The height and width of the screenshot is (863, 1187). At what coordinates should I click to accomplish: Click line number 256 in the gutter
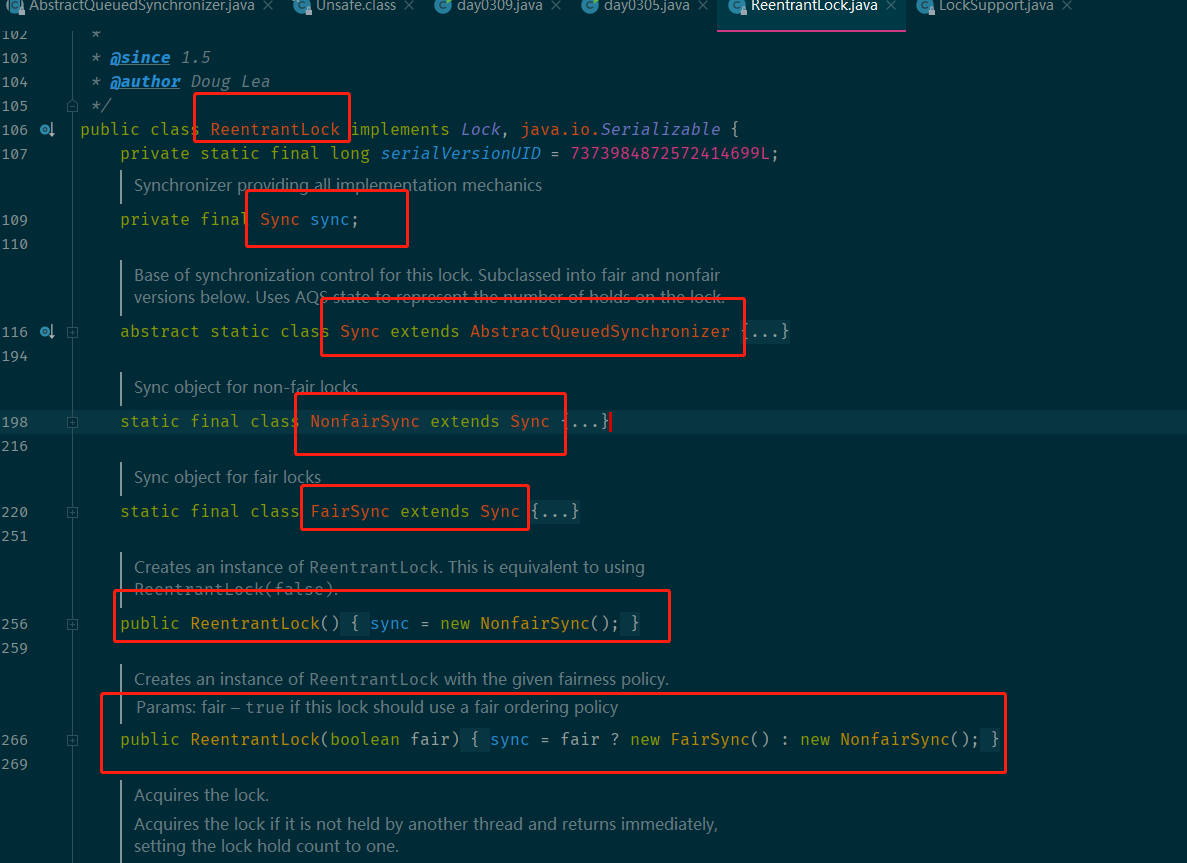pyautogui.click(x=14, y=624)
